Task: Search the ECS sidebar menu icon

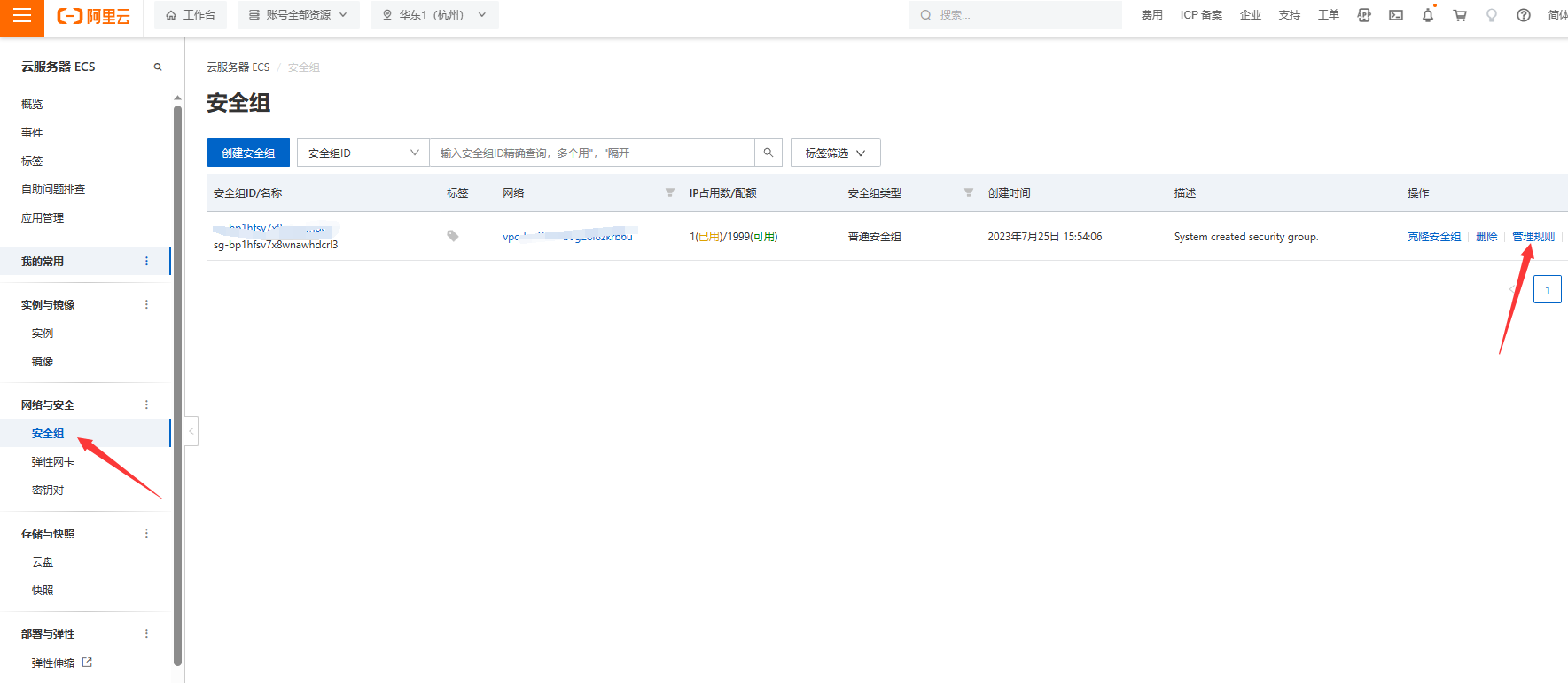Action: (158, 67)
